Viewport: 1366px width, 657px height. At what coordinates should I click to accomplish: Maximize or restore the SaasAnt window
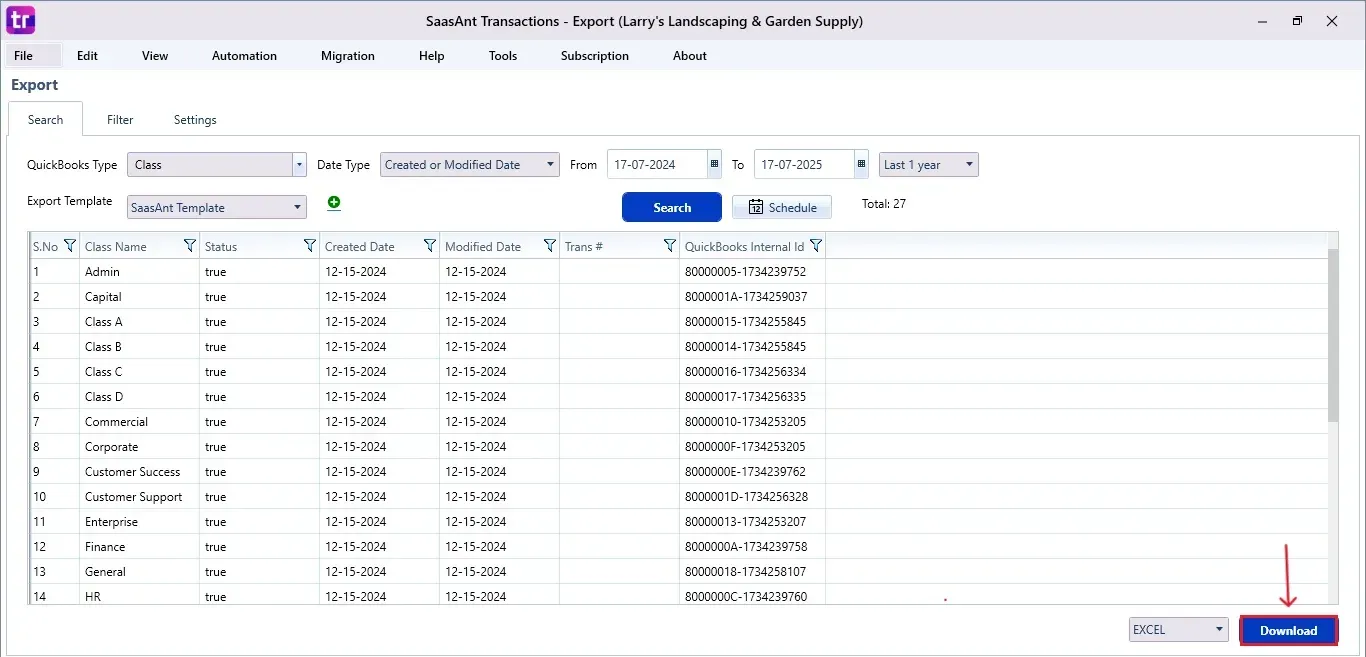coord(1297,21)
